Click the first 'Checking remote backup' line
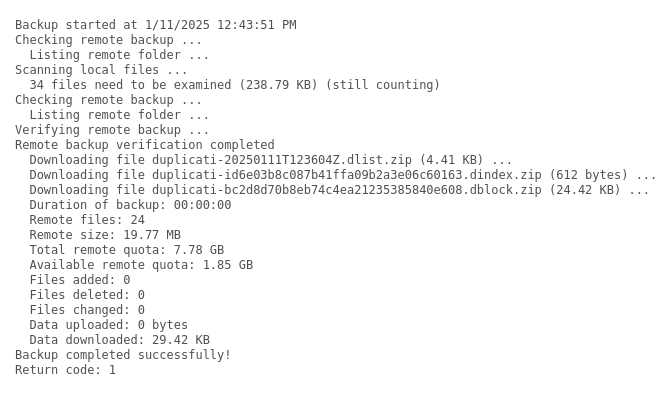Screen dimensions: 666x396 [108, 40]
